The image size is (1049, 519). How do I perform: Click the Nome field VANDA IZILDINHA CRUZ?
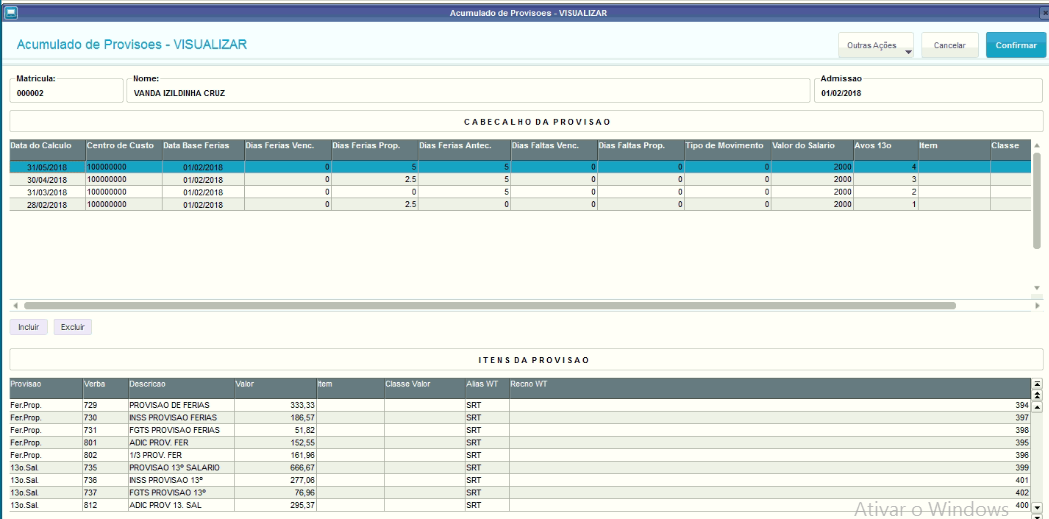(468, 94)
